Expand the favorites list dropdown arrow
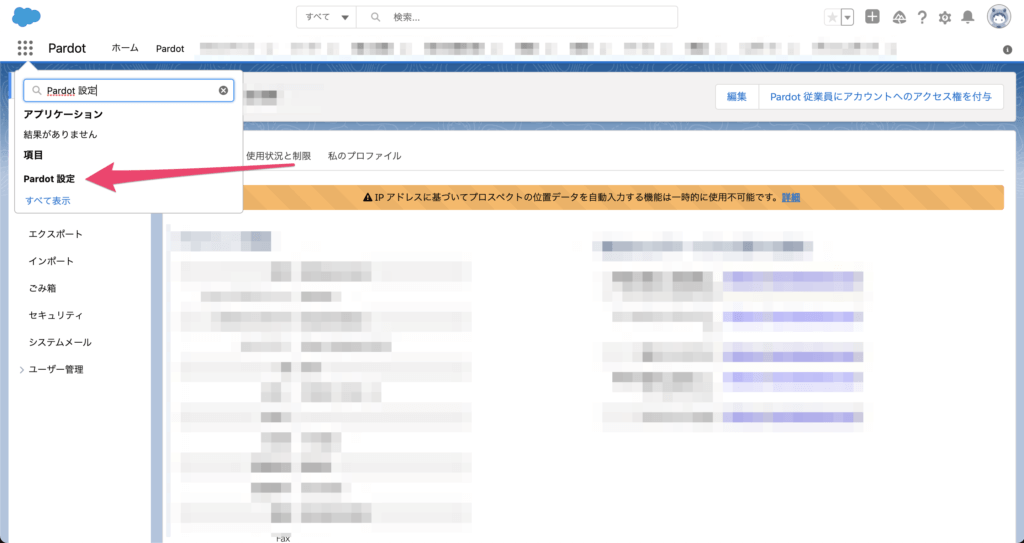This screenshot has height=543, width=1024. (x=848, y=18)
